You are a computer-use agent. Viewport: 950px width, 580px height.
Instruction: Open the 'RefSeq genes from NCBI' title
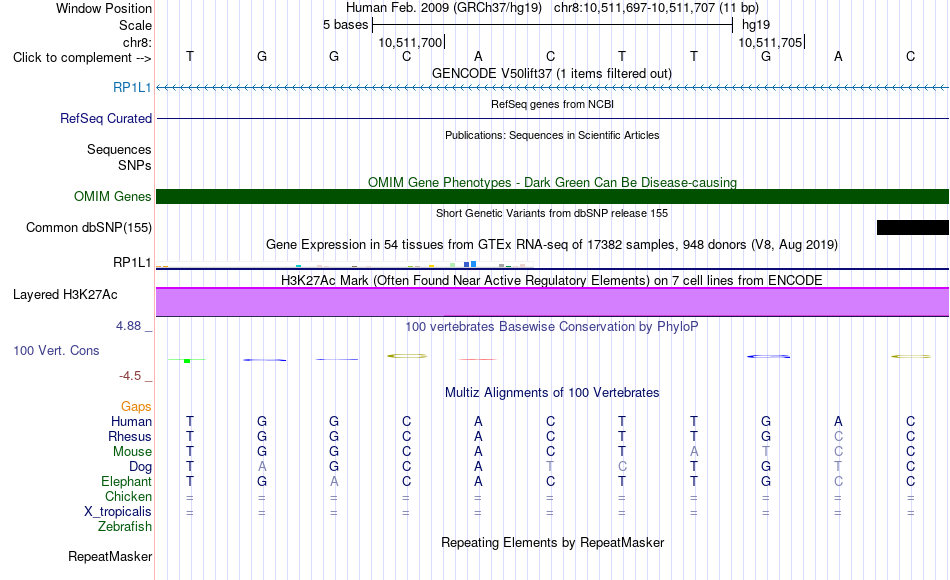point(552,104)
